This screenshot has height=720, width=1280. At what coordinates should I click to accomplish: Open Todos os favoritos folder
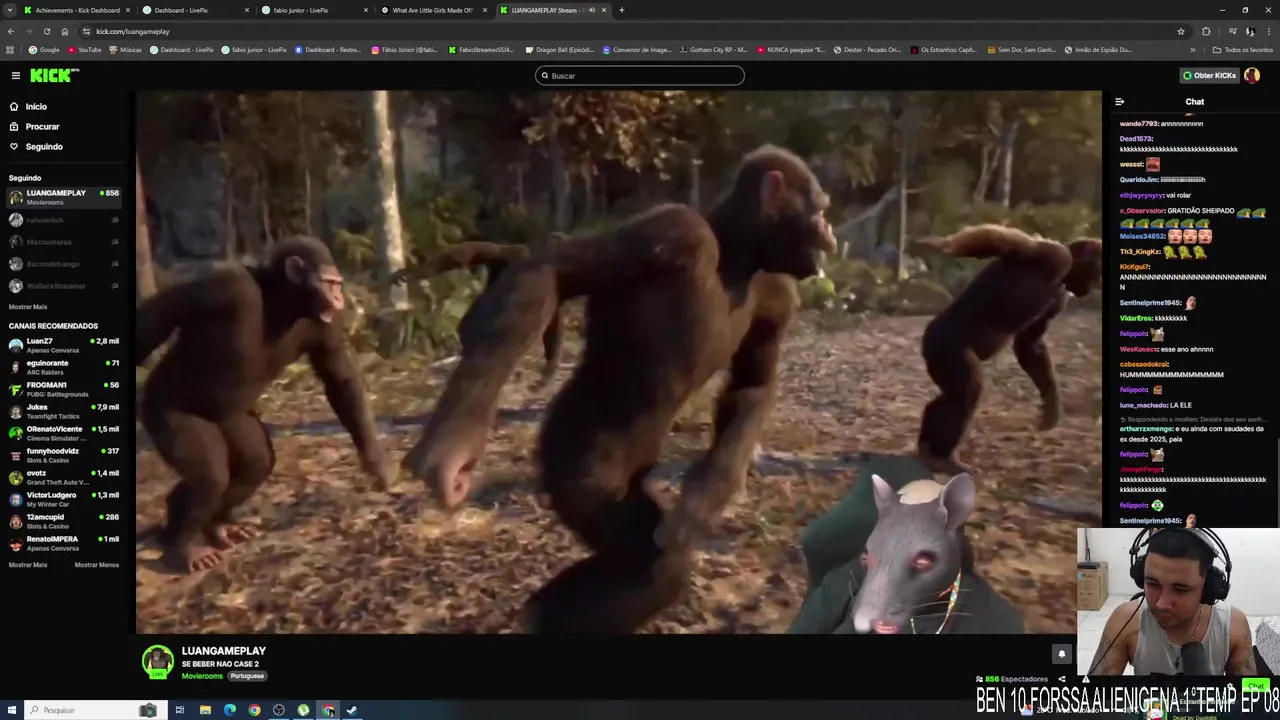click(x=1243, y=49)
